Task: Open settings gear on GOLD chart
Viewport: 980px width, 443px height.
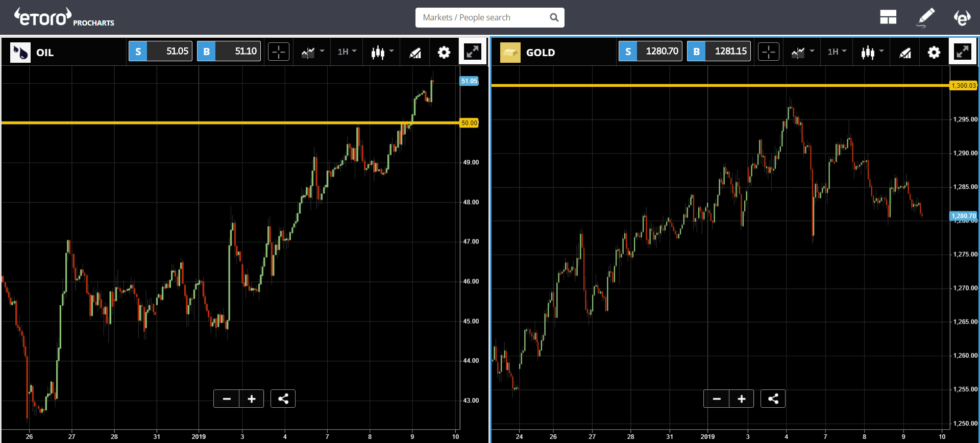Action: coord(933,52)
